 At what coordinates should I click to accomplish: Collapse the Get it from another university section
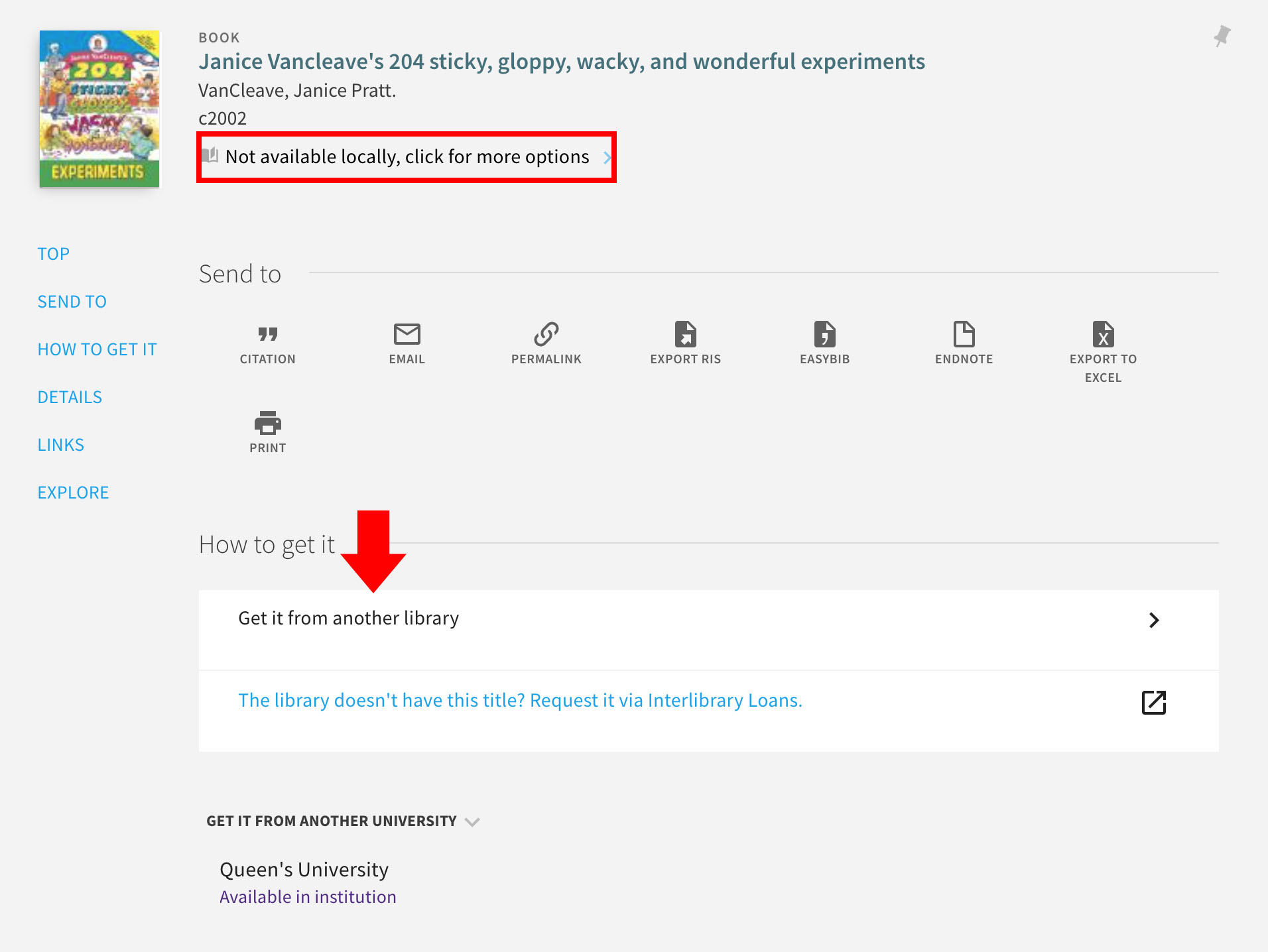[472, 821]
